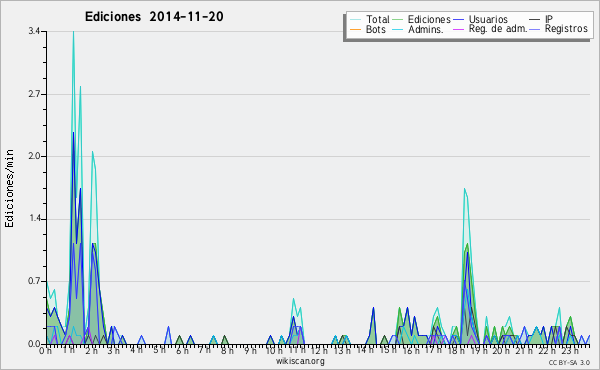Click the x-axis label '0 h'
600x370 pixels.
point(45,351)
